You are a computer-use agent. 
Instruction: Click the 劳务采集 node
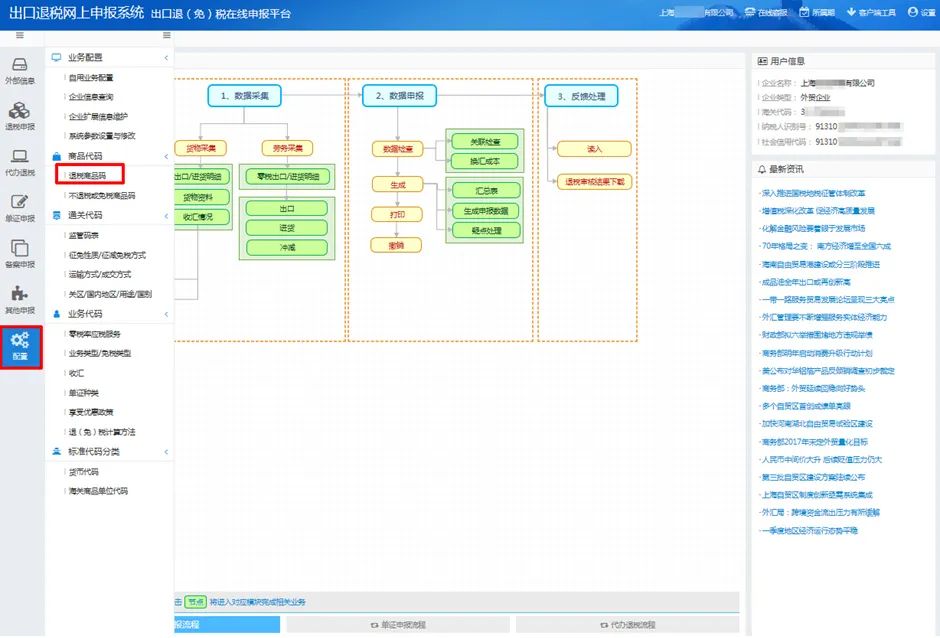(x=287, y=148)
